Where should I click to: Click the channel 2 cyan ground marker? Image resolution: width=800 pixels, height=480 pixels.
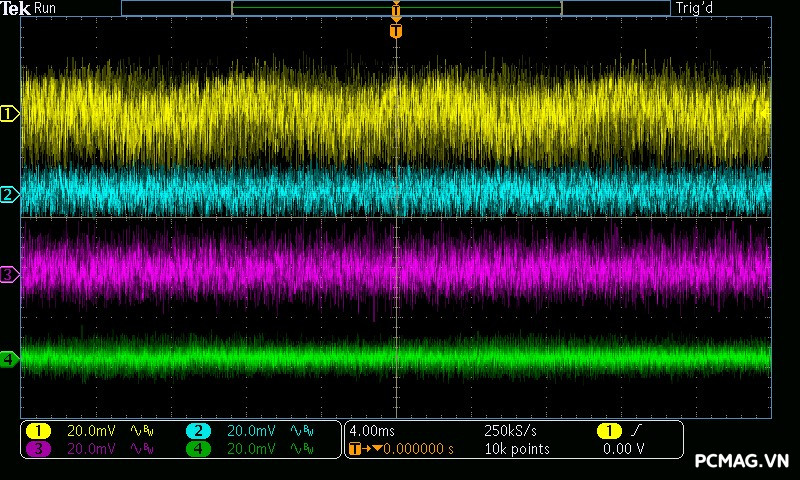pos(9,194)
